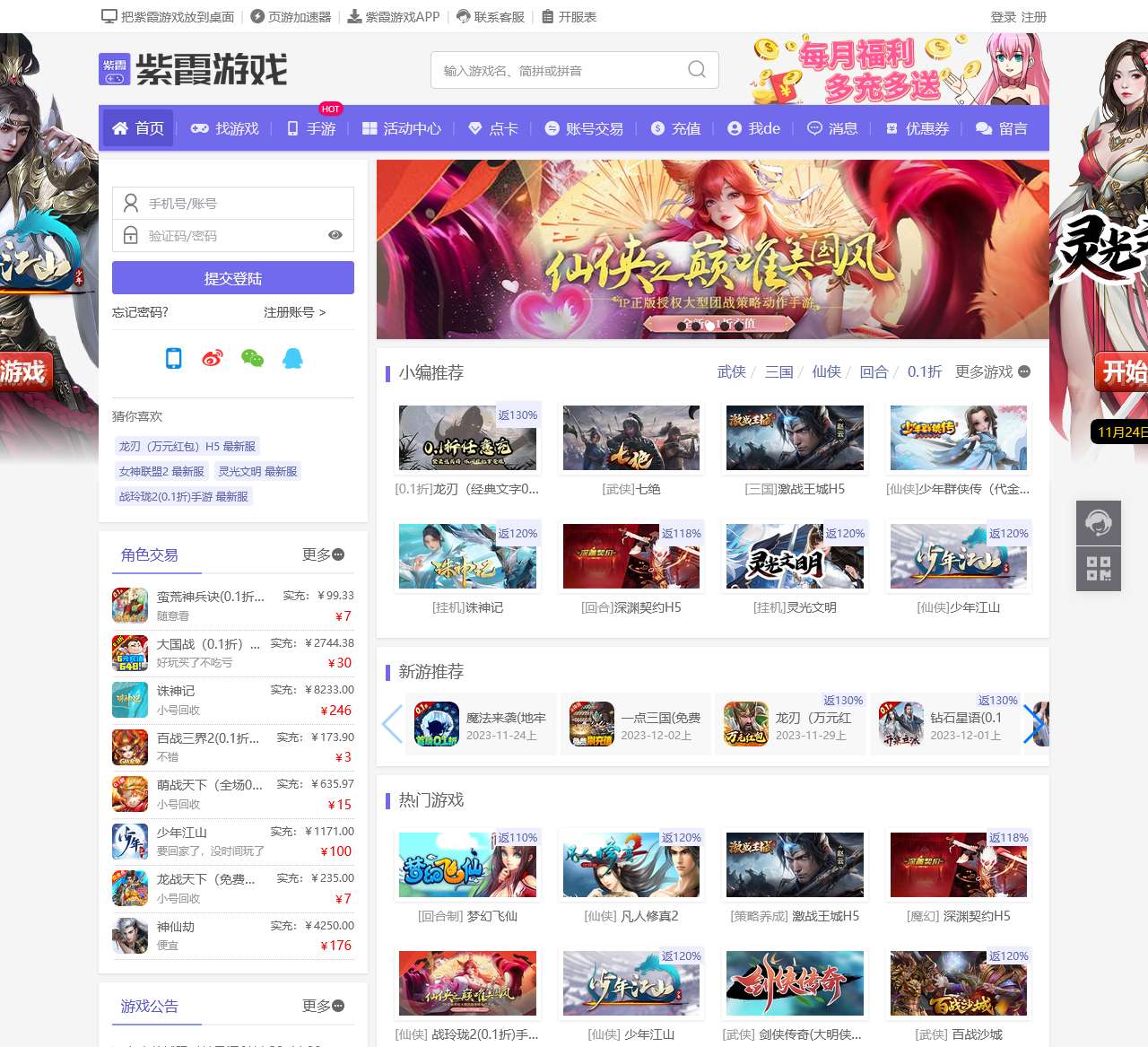Expand 更多 in 角色交易 section
1148x1047 pixels.
(324, 554)
